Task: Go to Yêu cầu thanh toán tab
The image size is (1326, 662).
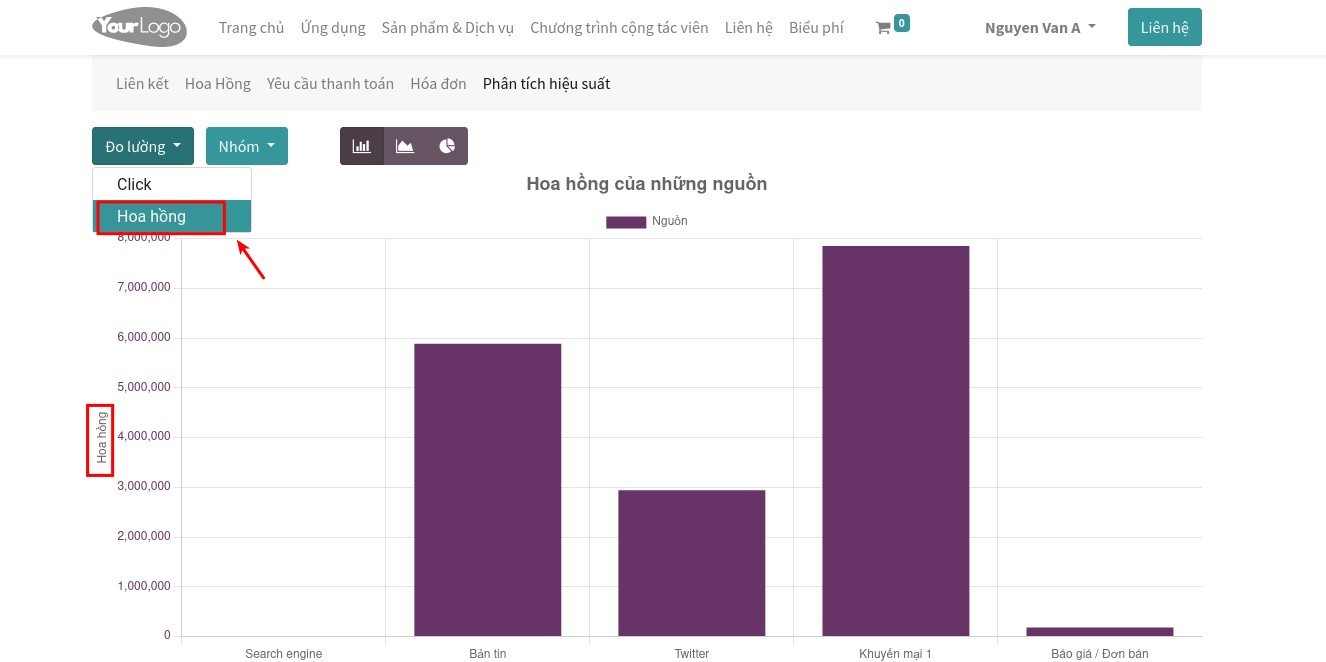Action: 330,84
